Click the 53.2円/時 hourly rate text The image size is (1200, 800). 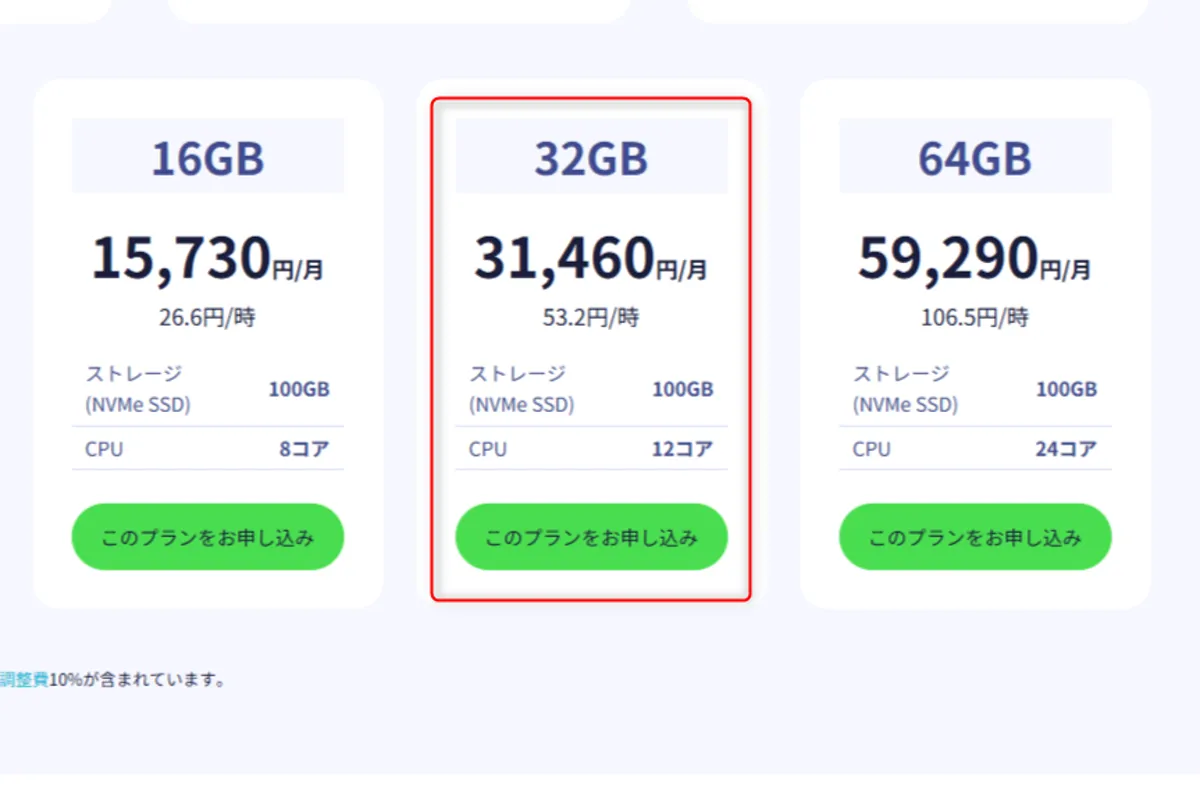(x=590, y=316)
